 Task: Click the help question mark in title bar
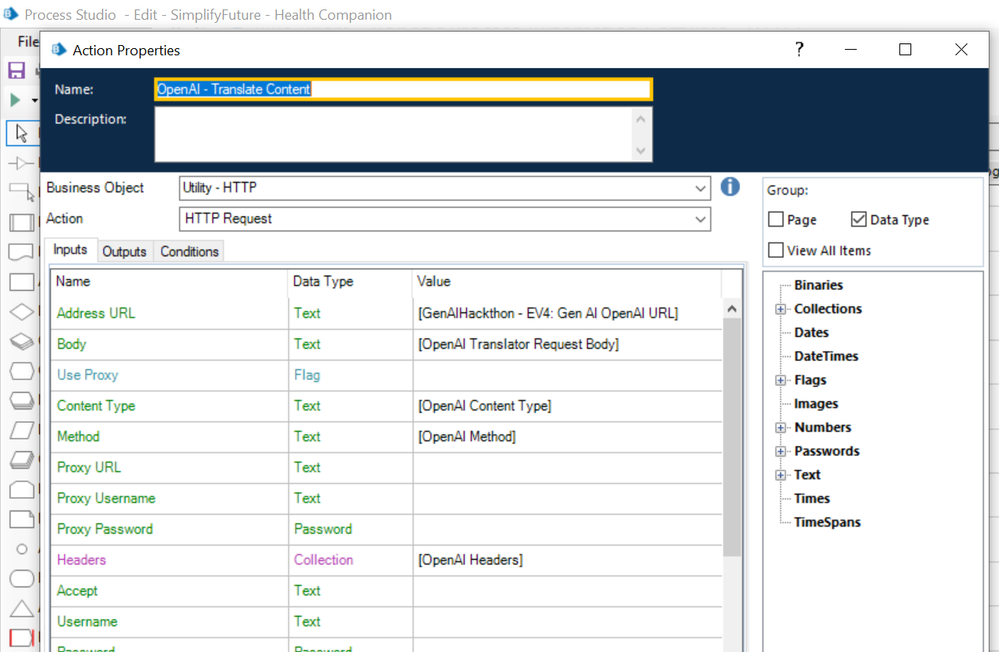tap(799, 50)
